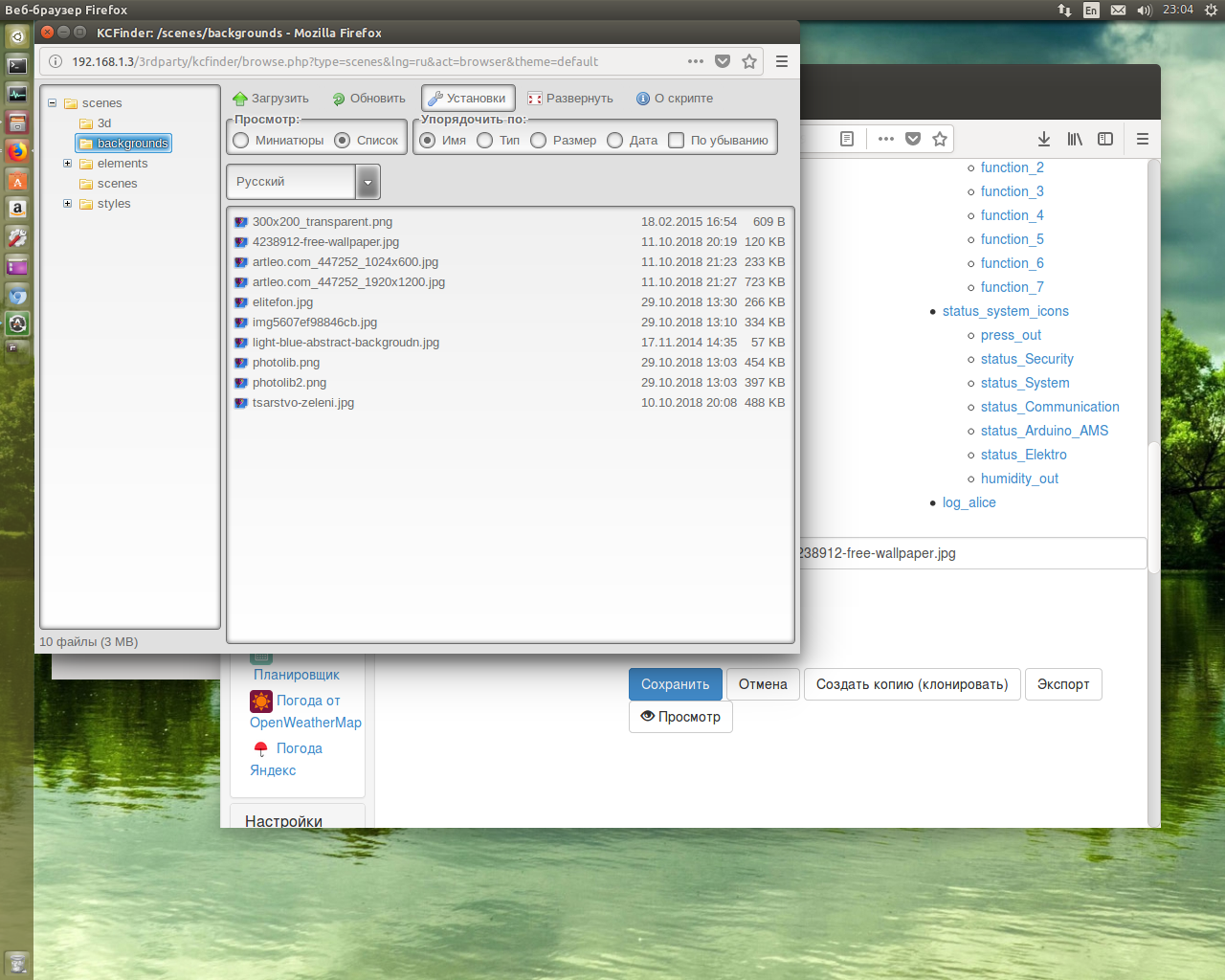The height and width of the screenshot is (980, 1225).
Task: Open the photolib2.png file entry
Action: click(x=289, y=383)
